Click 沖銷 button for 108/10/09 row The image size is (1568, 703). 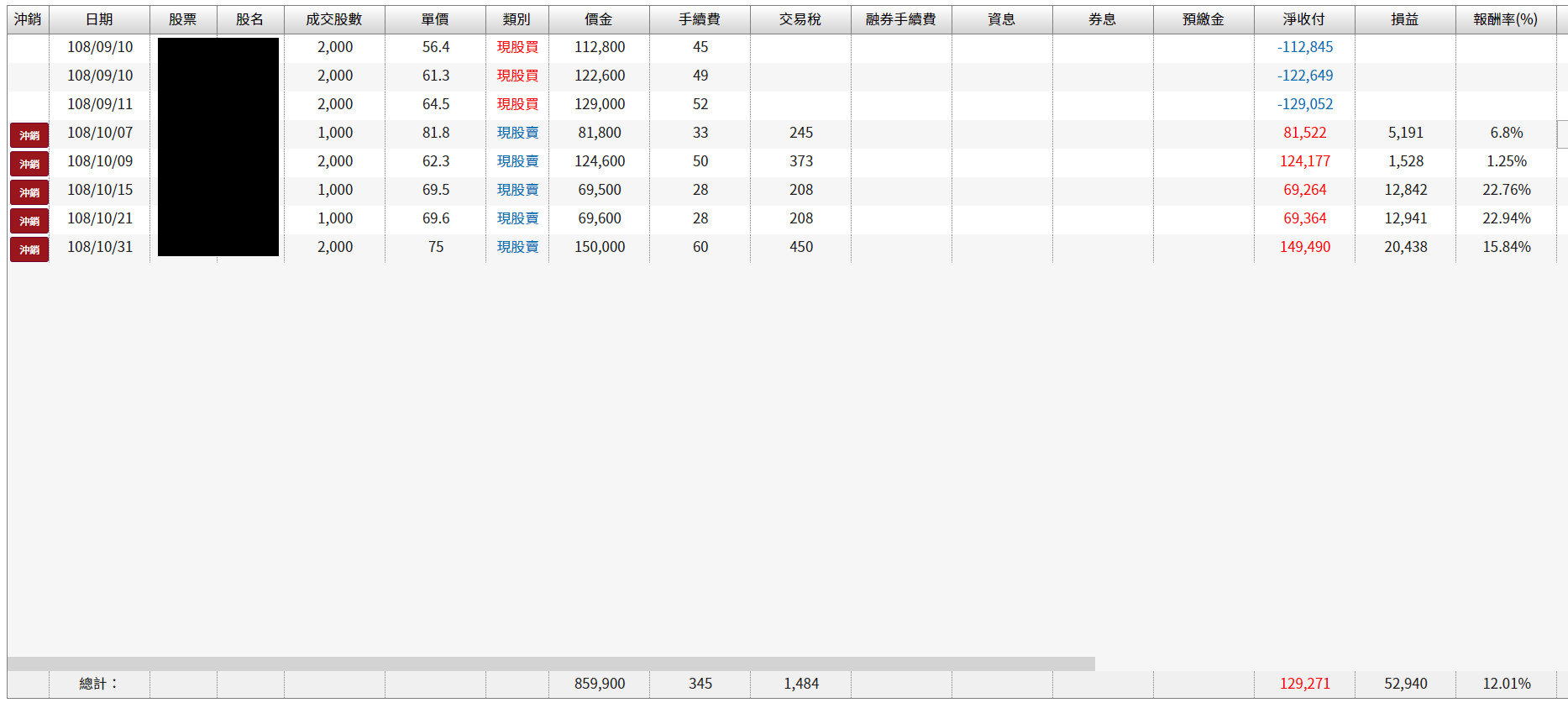pos(29,164)
